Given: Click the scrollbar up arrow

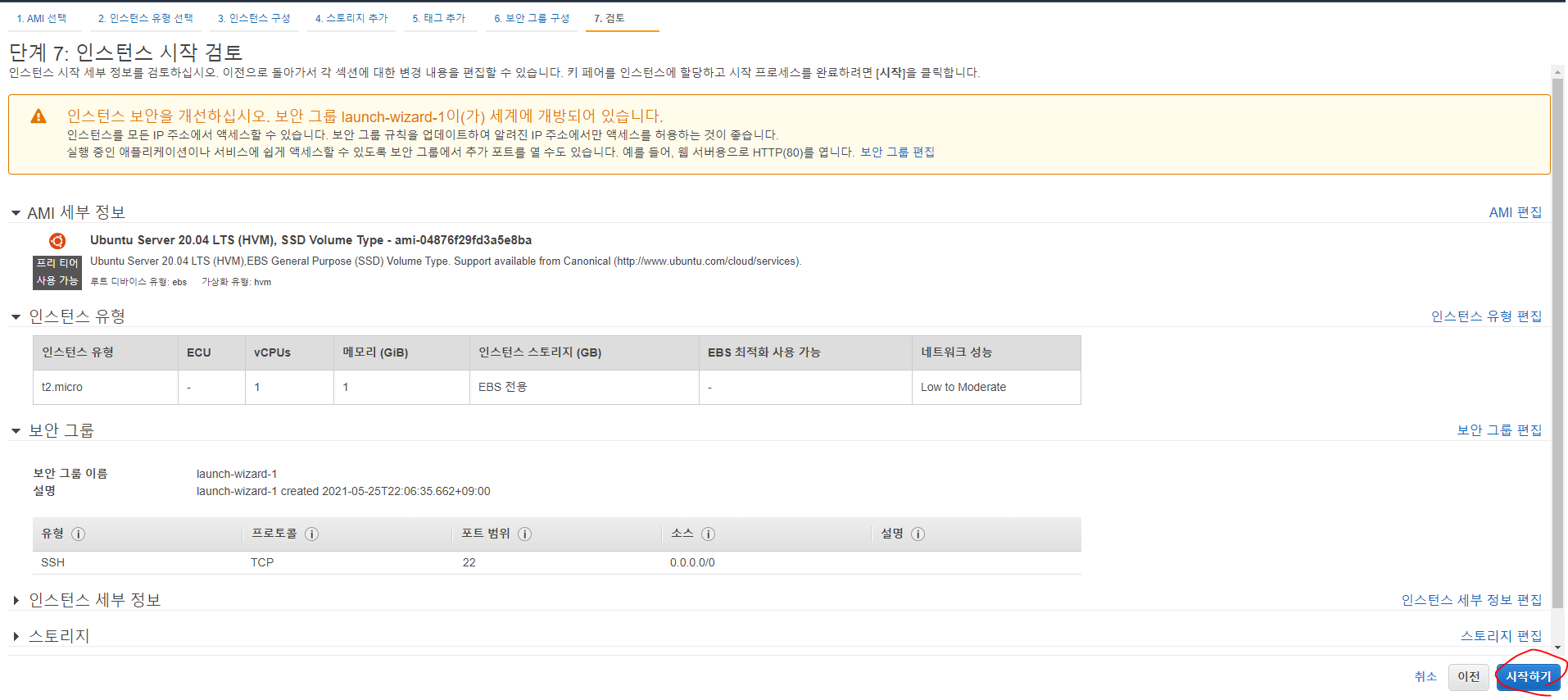Looking at the screenshot, I should [x=1558, y=72].
